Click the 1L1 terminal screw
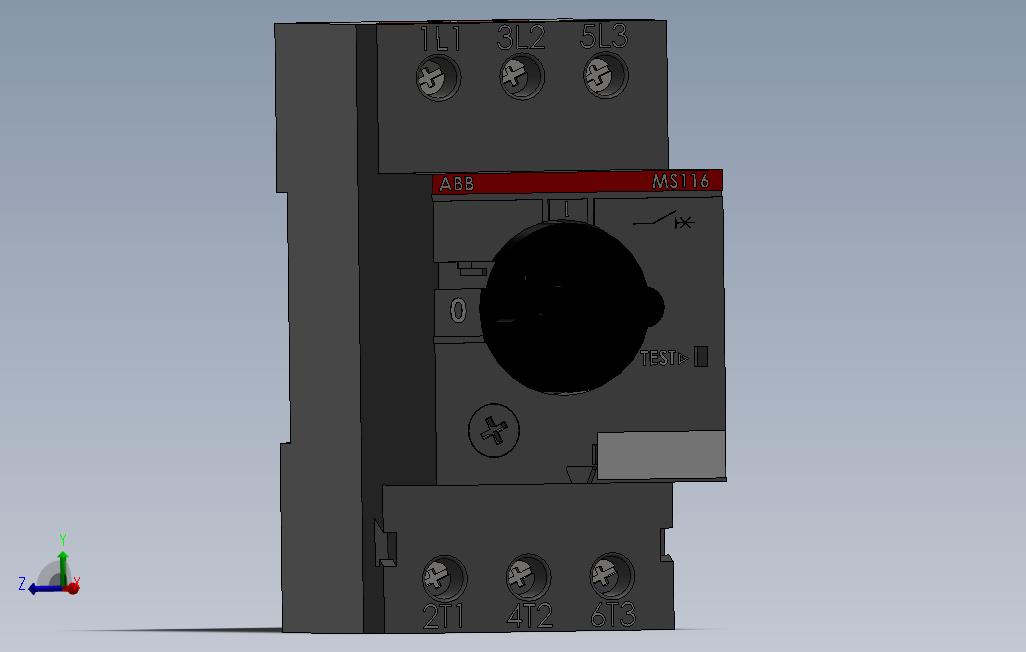 (438, 78)
